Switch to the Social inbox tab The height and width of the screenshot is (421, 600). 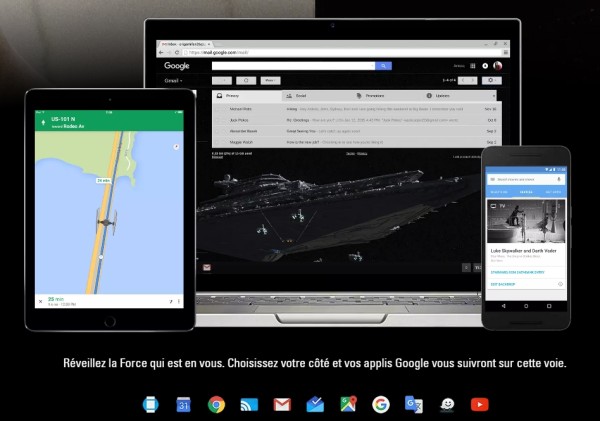(317, 96)
